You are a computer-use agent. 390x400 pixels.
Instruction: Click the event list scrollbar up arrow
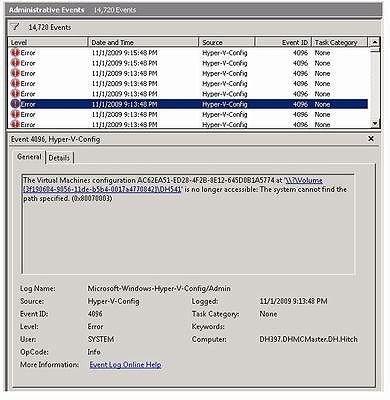[x=375, y=42]
